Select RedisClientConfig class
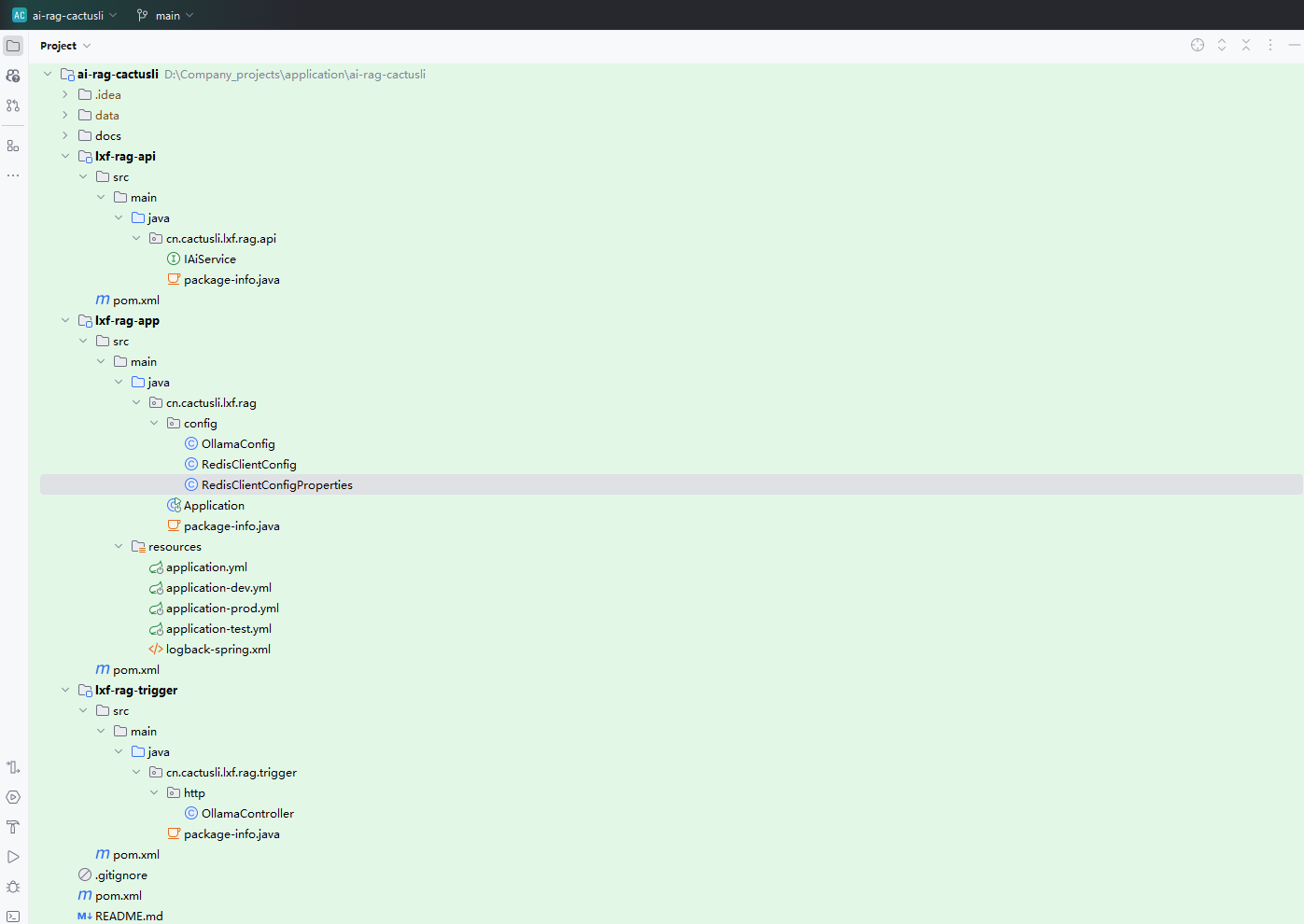 coord(249,464)
